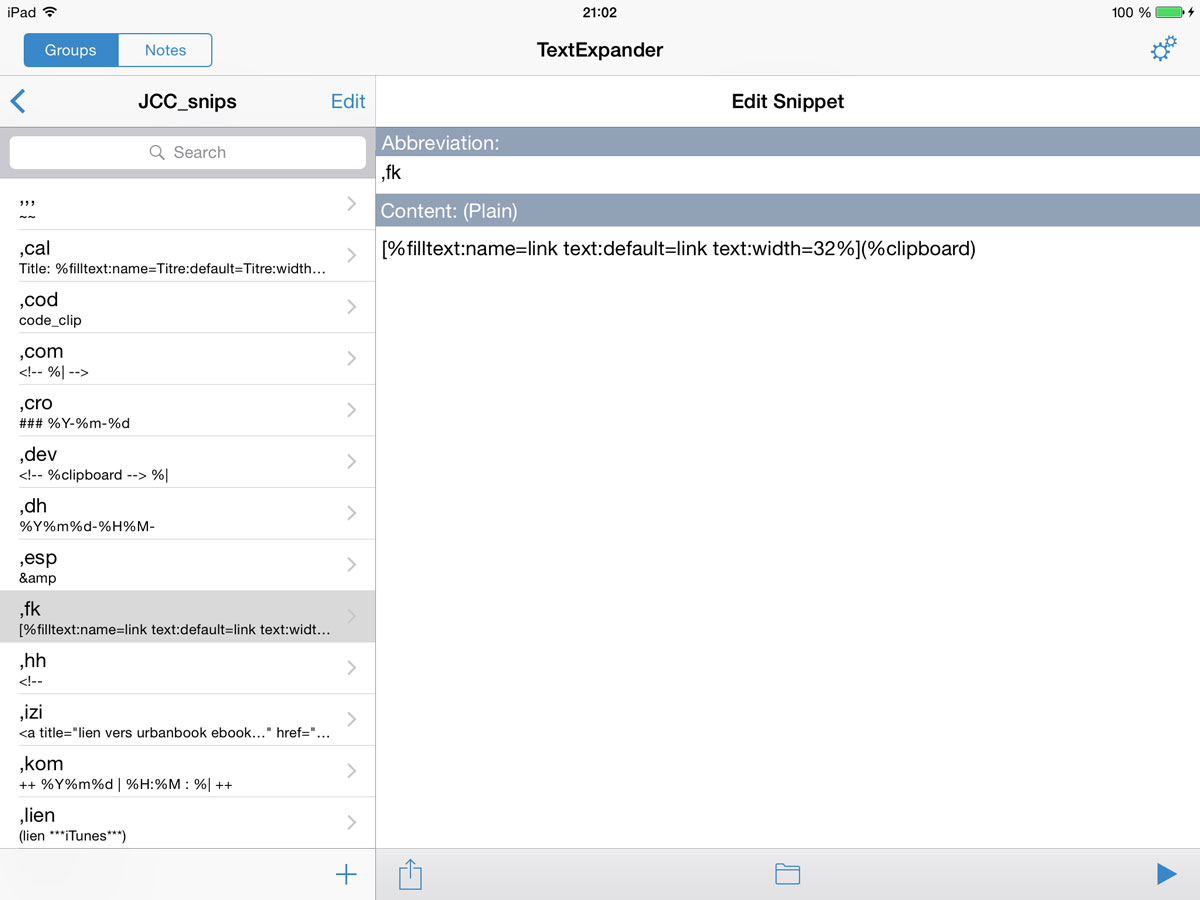Open the ,cod snippet row
Screen dimensions: 1200x900
click(x=187, y=308)
